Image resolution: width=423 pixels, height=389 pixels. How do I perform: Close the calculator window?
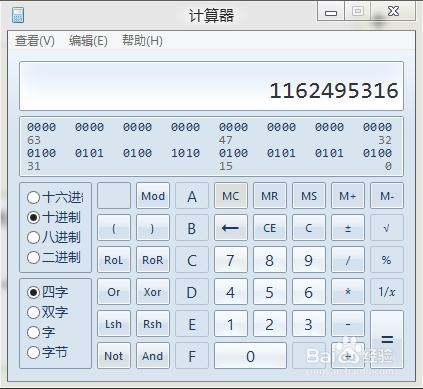[x=393, y=12]
